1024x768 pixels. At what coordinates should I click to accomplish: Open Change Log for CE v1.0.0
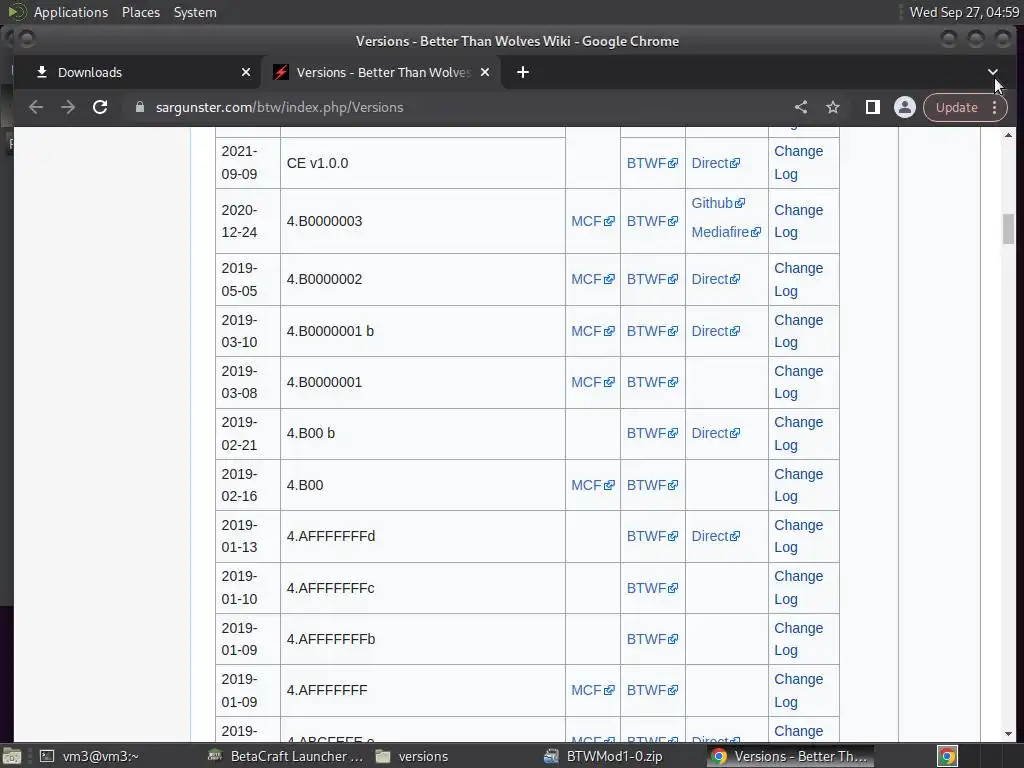pos(798,163)
